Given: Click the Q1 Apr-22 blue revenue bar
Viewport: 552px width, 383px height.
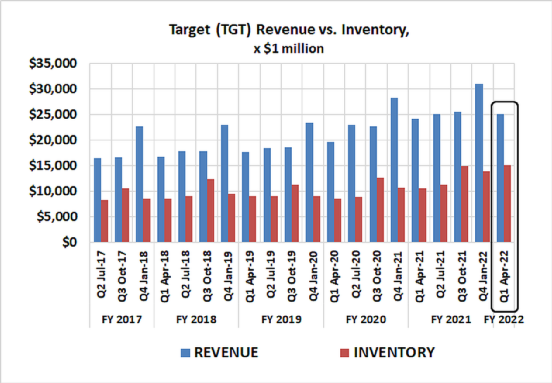Looking at the screenshot, I should (500, 178).
